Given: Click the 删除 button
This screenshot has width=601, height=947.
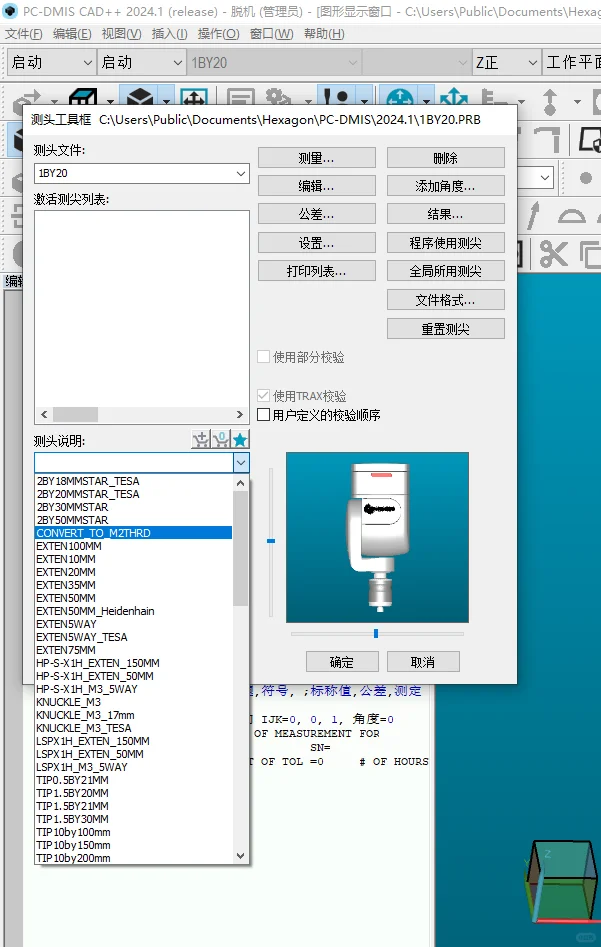Looking at the screenshot, I should (446, 158).
